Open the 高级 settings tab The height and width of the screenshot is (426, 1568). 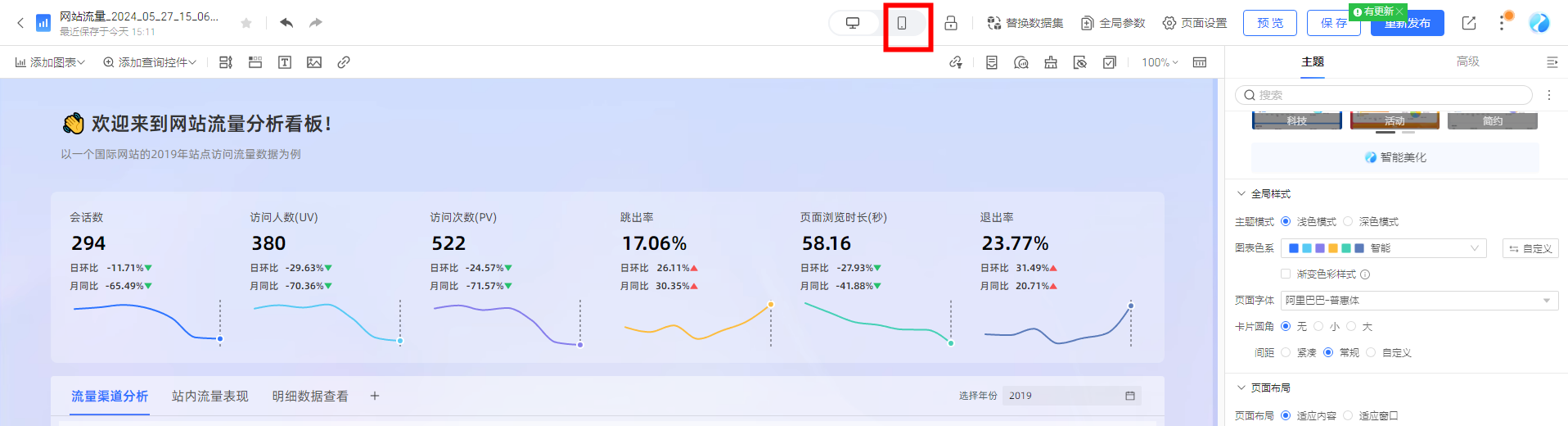click(x=1467, y=61)
